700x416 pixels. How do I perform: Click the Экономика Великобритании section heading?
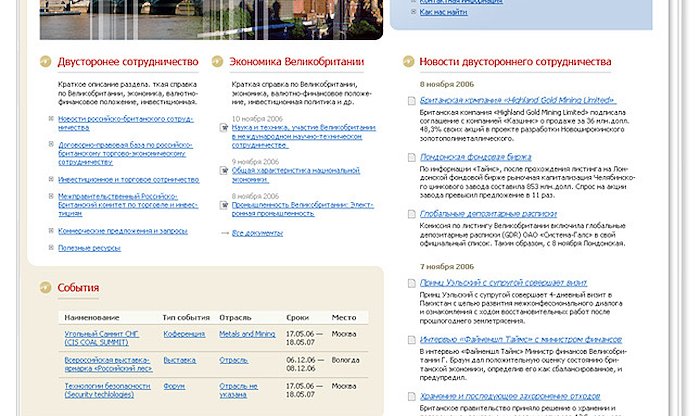297,62
